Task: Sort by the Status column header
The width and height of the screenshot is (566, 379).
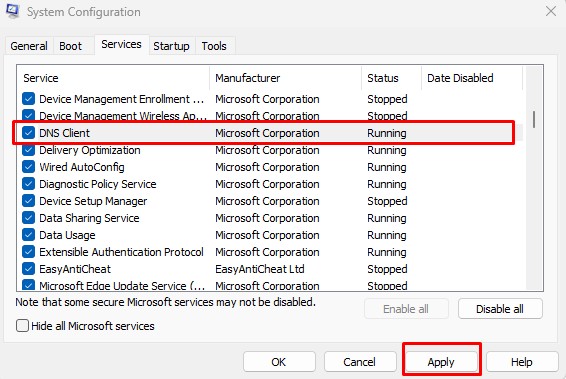Action: click(391, 78)
